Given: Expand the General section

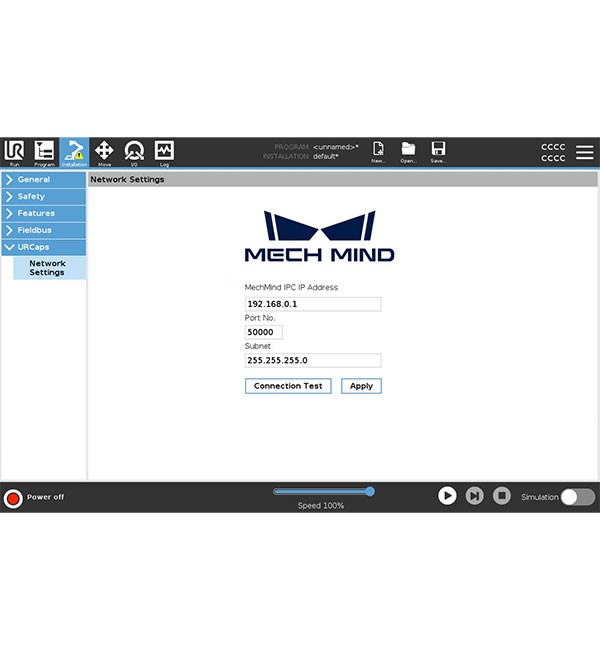Looking at the screenshot, I should click(44, 180).
